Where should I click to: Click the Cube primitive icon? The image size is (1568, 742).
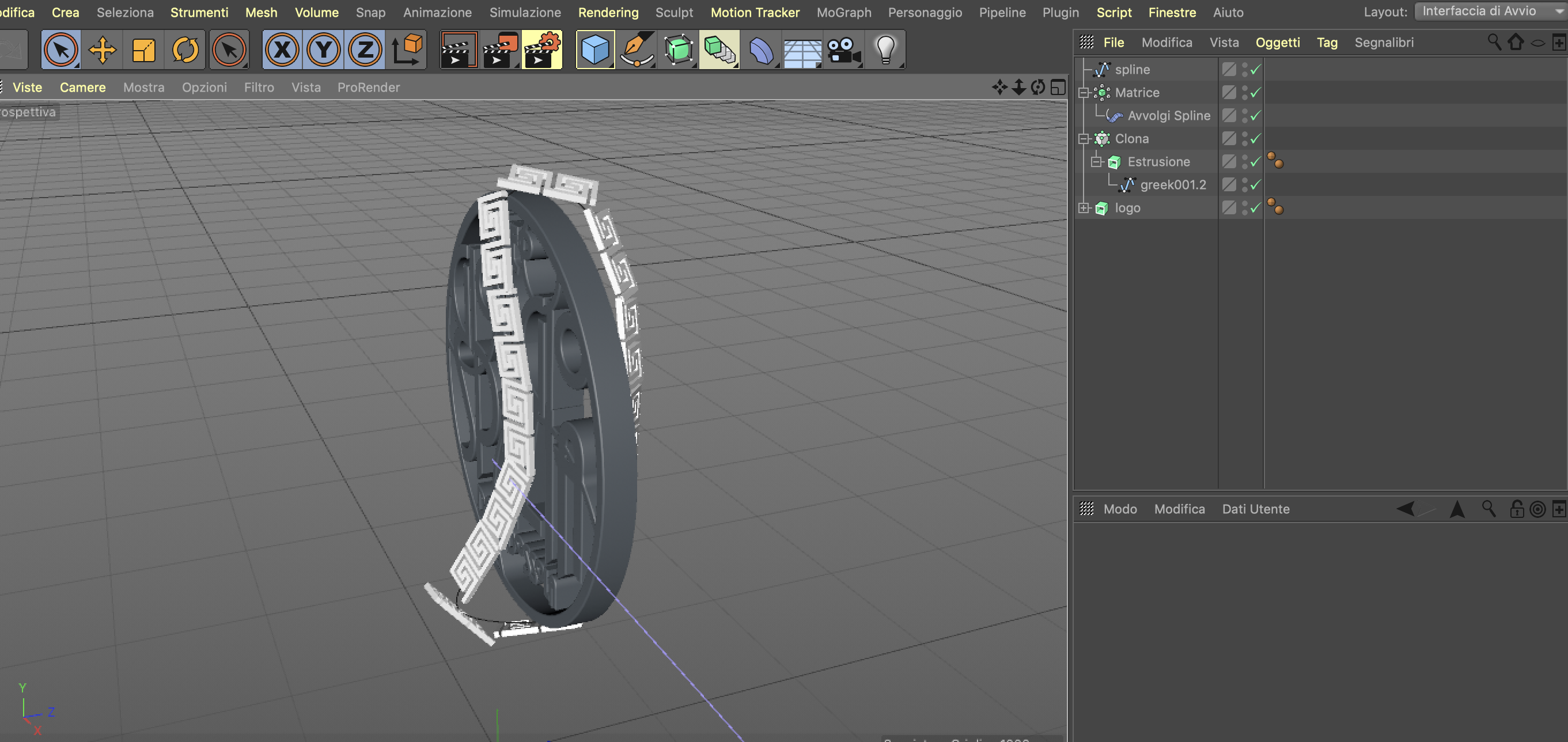[x=594, y=50]
